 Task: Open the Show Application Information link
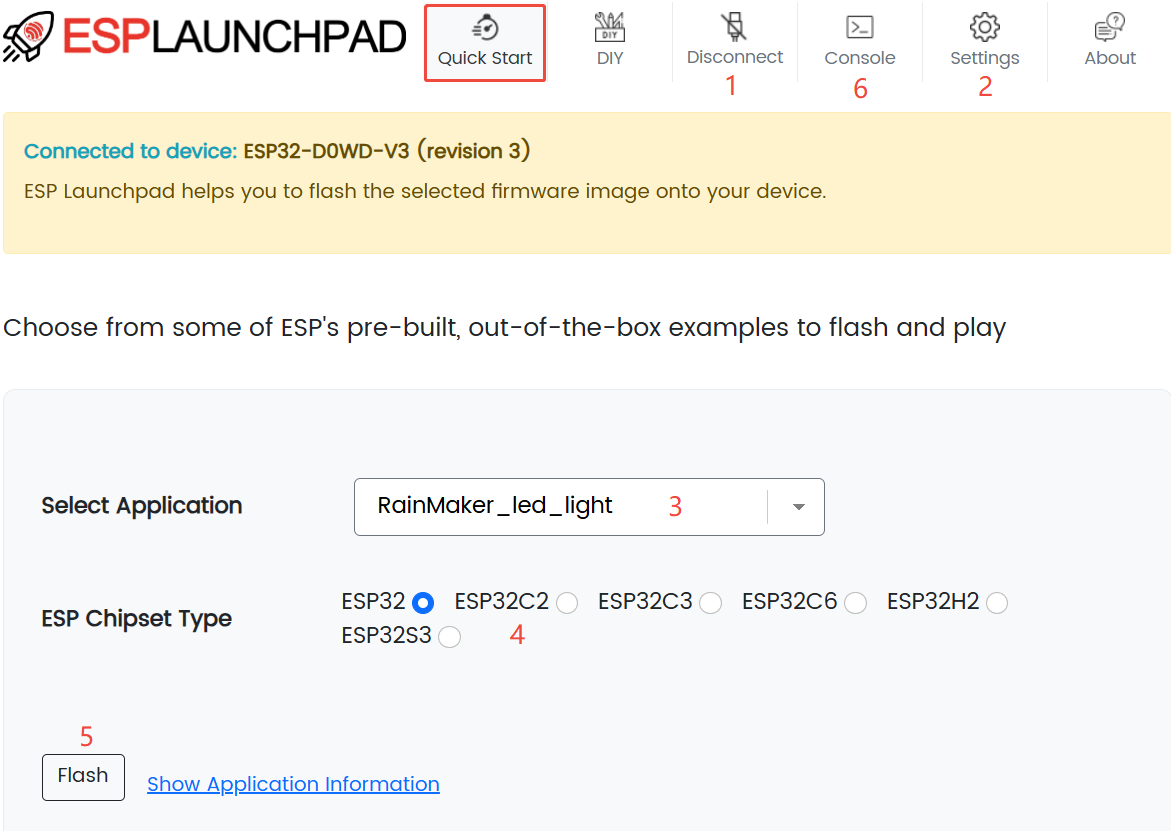(x=293, y=784)
